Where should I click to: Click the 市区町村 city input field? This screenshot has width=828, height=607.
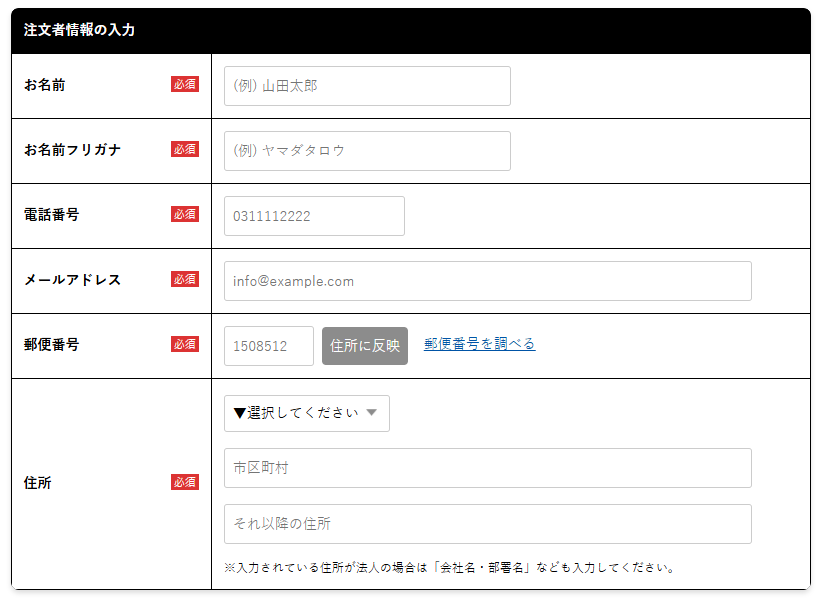(487, 468)
